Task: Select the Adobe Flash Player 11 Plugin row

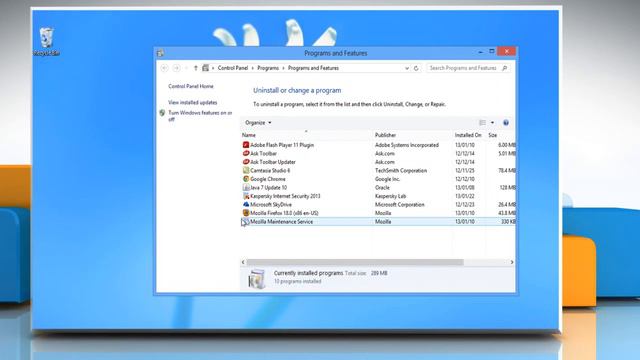Action: 378,145
